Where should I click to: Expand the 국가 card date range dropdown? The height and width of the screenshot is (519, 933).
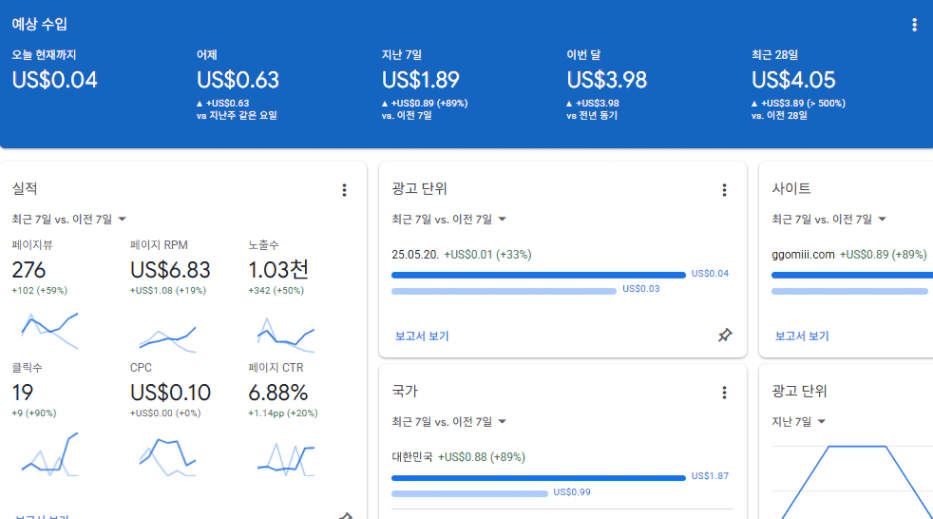[x=449, y=422]
